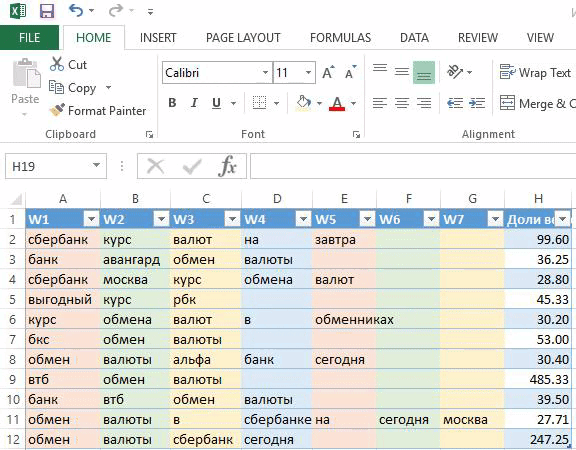576x450 pixels.
Task: Toggle Bold formatting
Action: click(x=172, y=103)
